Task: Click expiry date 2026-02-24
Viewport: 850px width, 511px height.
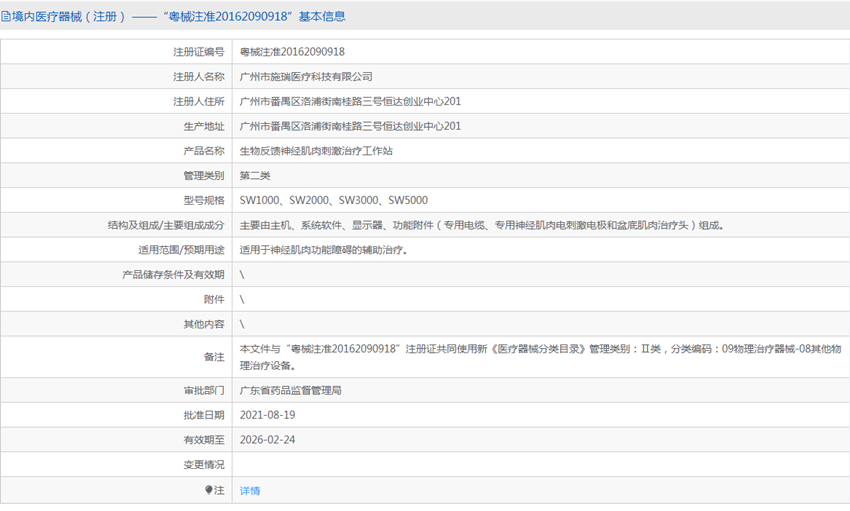Action: point(268,440)
